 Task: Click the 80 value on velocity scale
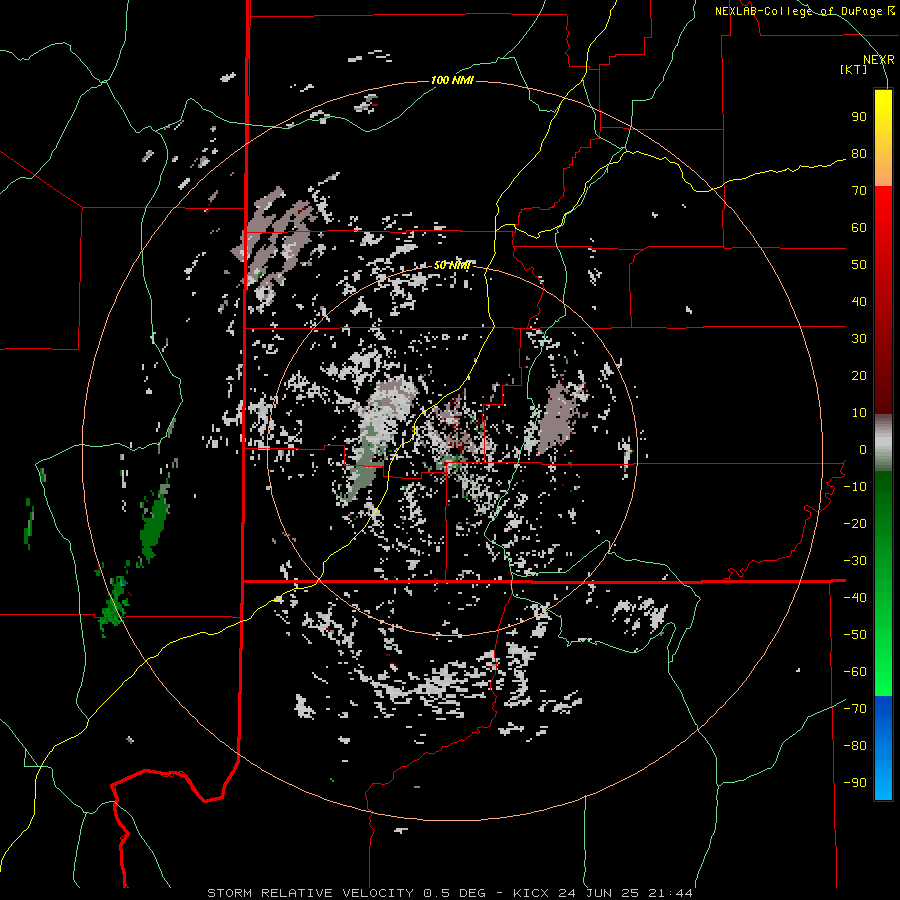859,153
